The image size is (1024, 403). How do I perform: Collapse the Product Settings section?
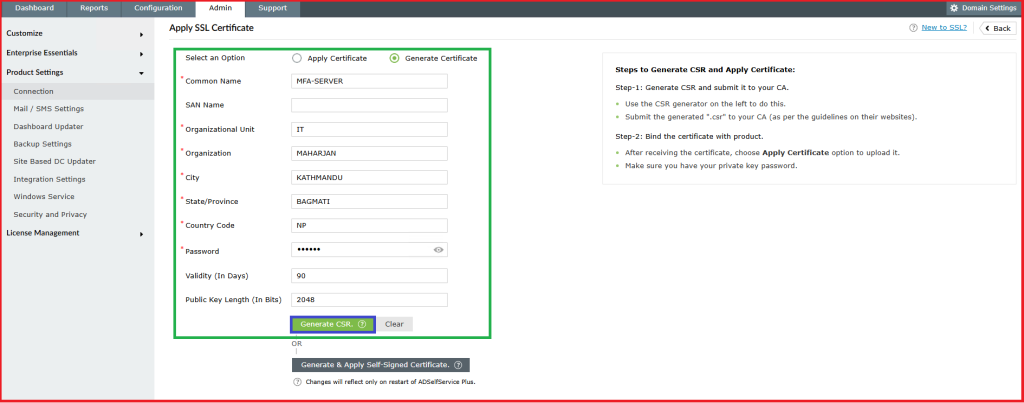point(141,72)
